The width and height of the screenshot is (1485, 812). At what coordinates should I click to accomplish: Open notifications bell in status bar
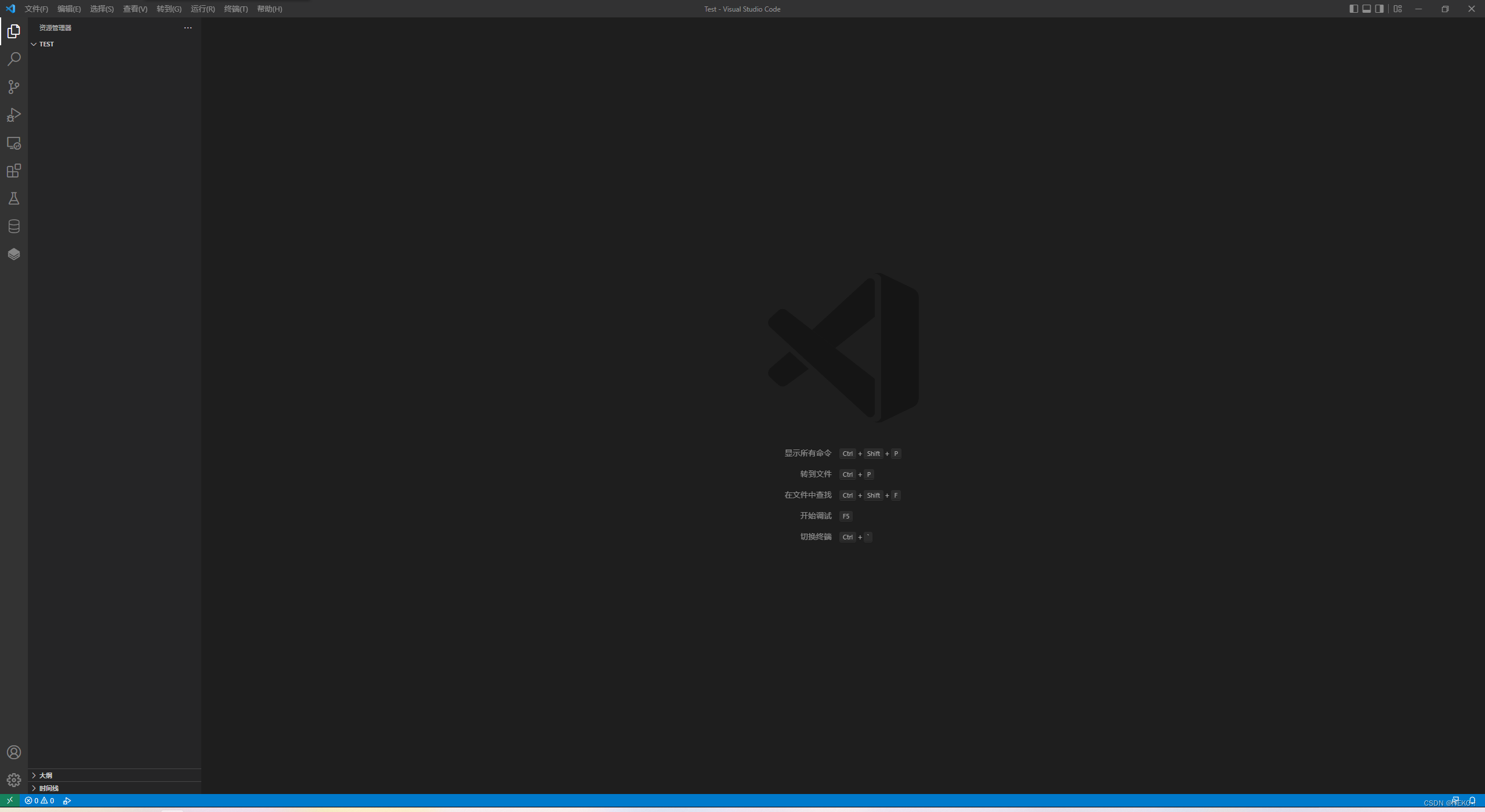pyautogui.click(x=1472, y=800)
